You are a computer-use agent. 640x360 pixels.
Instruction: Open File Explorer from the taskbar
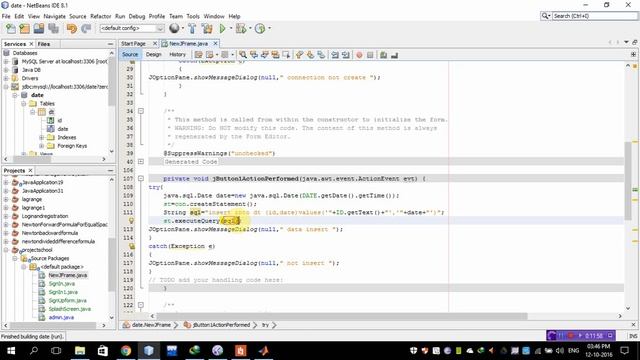80,350
